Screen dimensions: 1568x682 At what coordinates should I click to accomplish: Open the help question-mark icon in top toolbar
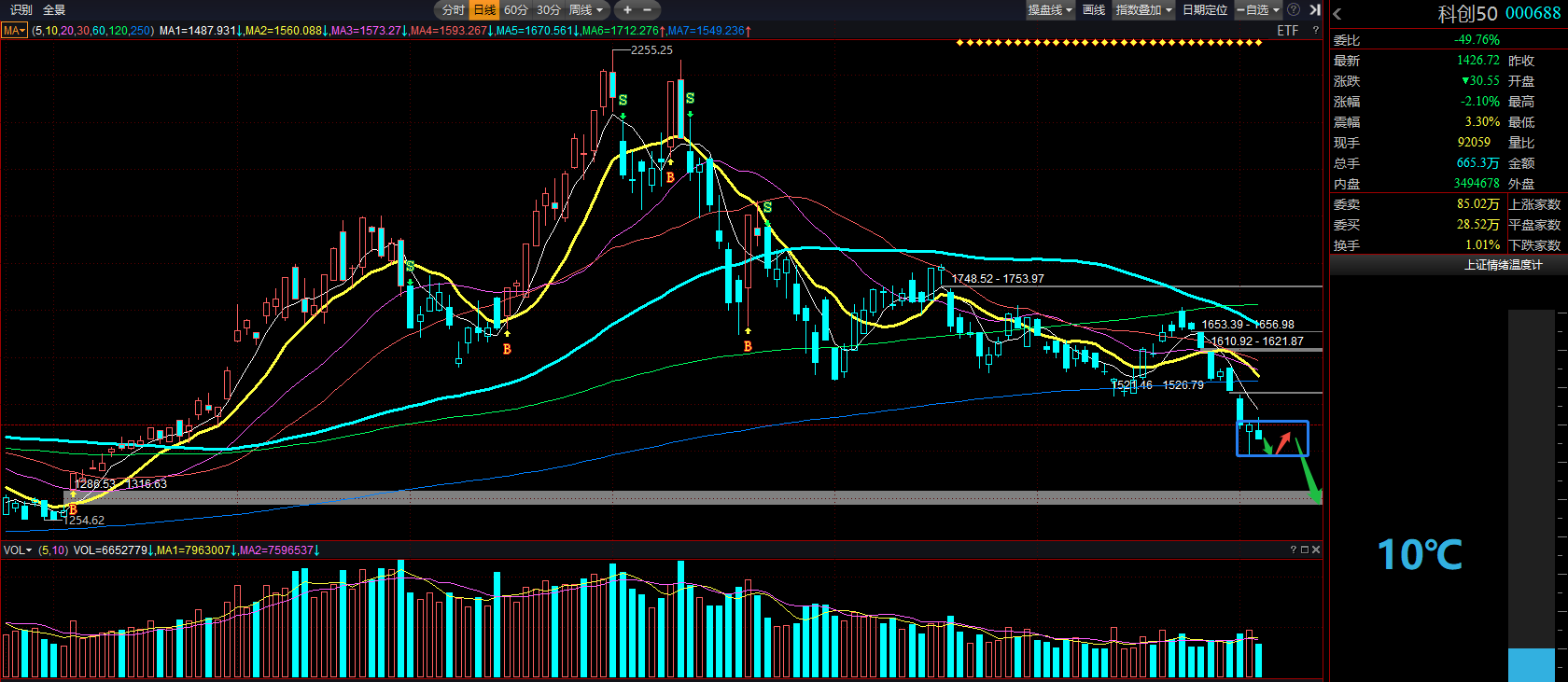coord(1294,10)
